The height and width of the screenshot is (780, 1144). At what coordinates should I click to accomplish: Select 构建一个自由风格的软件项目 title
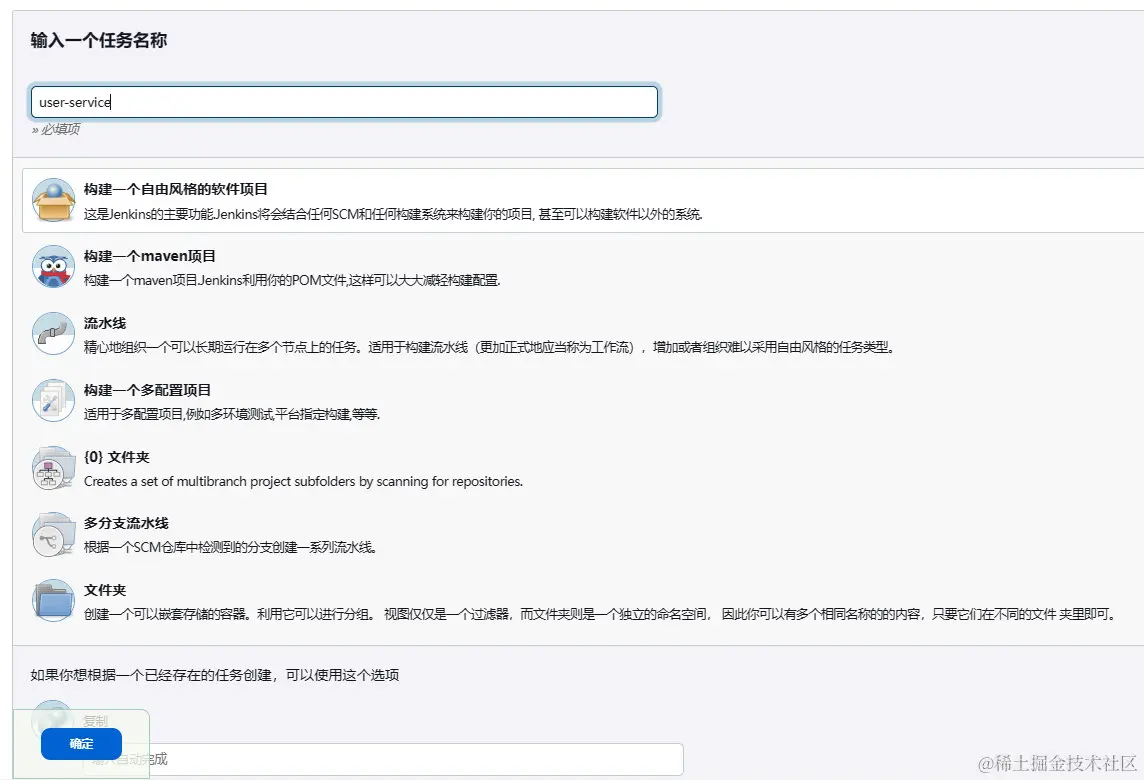pos(176,190)
